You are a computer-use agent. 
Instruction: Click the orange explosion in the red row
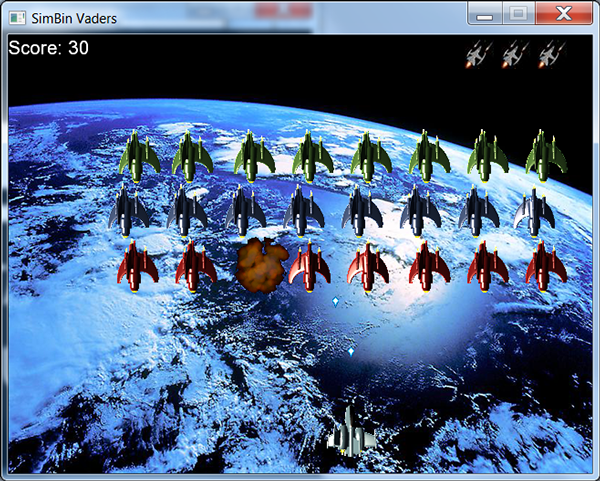click(262, 265)
